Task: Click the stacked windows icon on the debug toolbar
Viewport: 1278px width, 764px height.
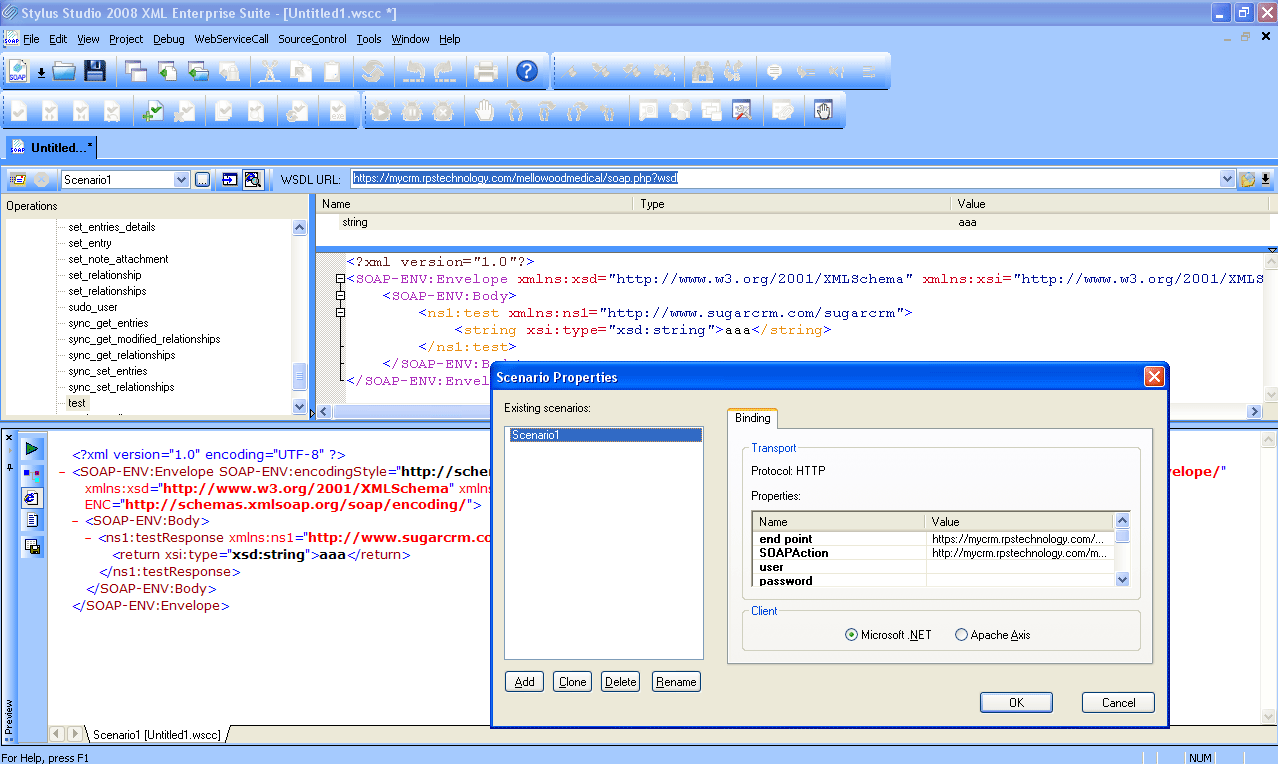Action: coord(712,111)
